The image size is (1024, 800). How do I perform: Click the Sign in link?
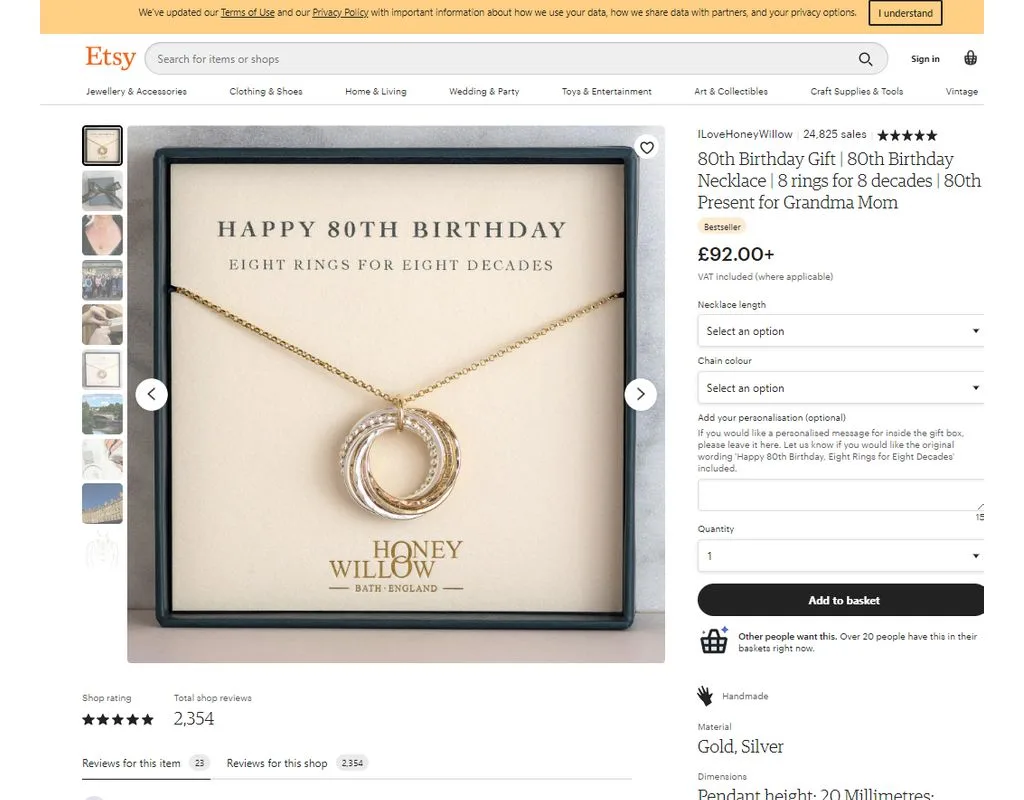pyautogui.click(x=925, y=59)
